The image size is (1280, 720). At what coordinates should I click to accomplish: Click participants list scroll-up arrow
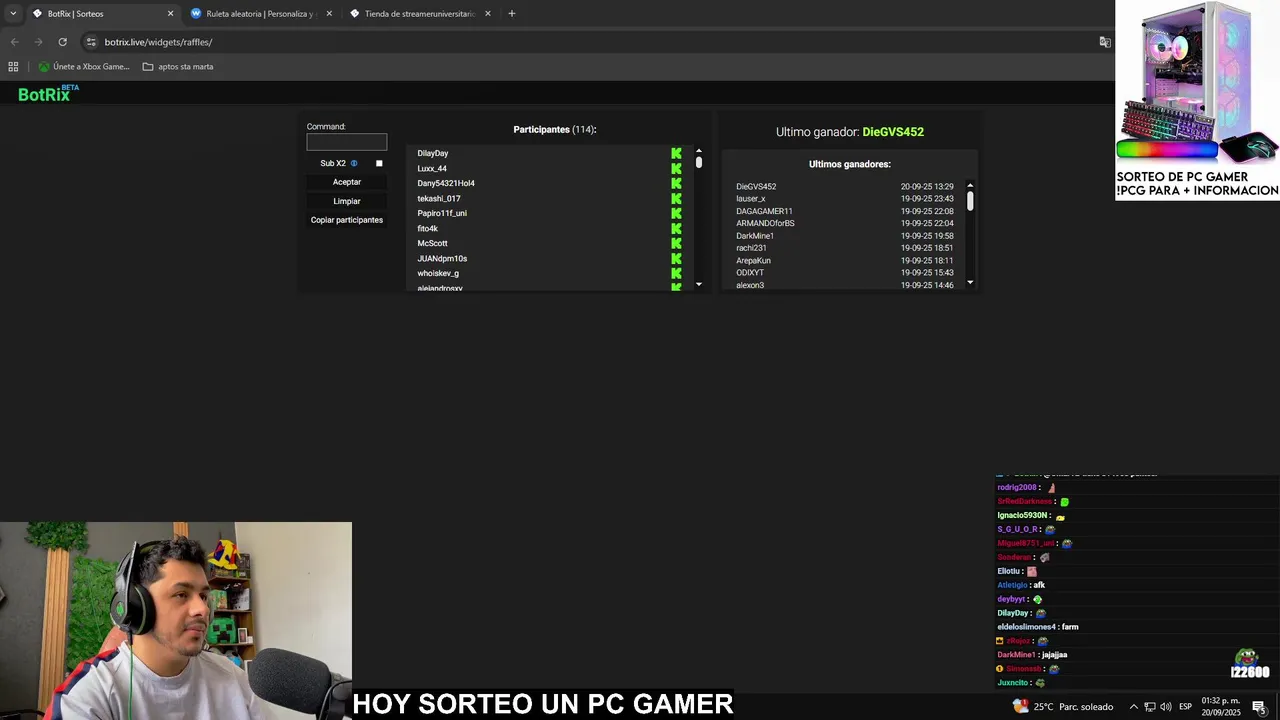[699, 151]
